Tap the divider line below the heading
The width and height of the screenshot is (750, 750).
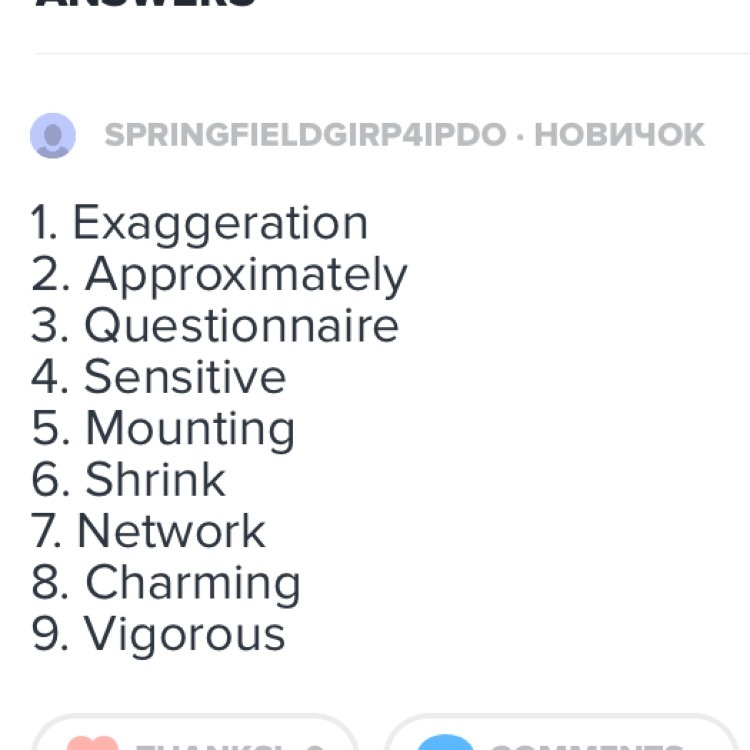click(393, 54)
